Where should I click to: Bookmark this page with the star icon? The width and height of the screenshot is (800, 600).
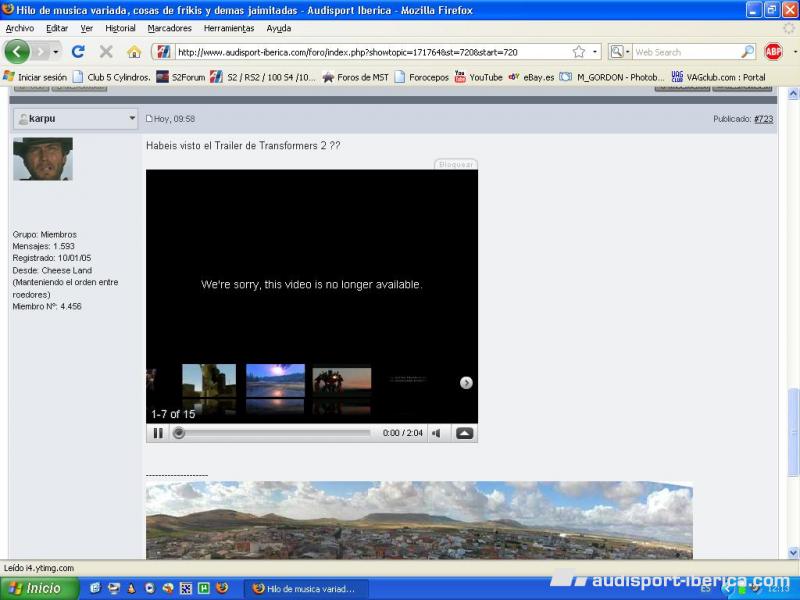point(579,52)
